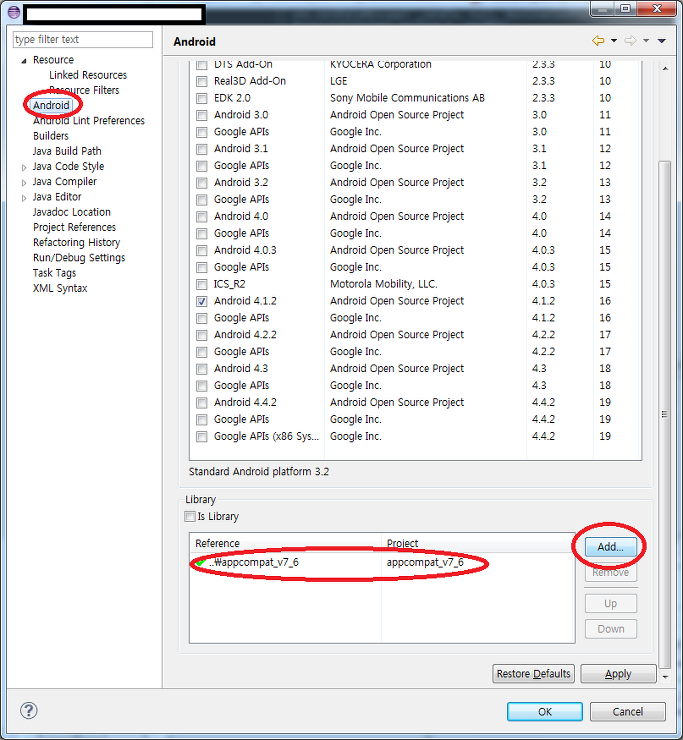Check the Real3D Add-On target checkbox
Viewport: 683px width, 740px height.
coord(202,81)
